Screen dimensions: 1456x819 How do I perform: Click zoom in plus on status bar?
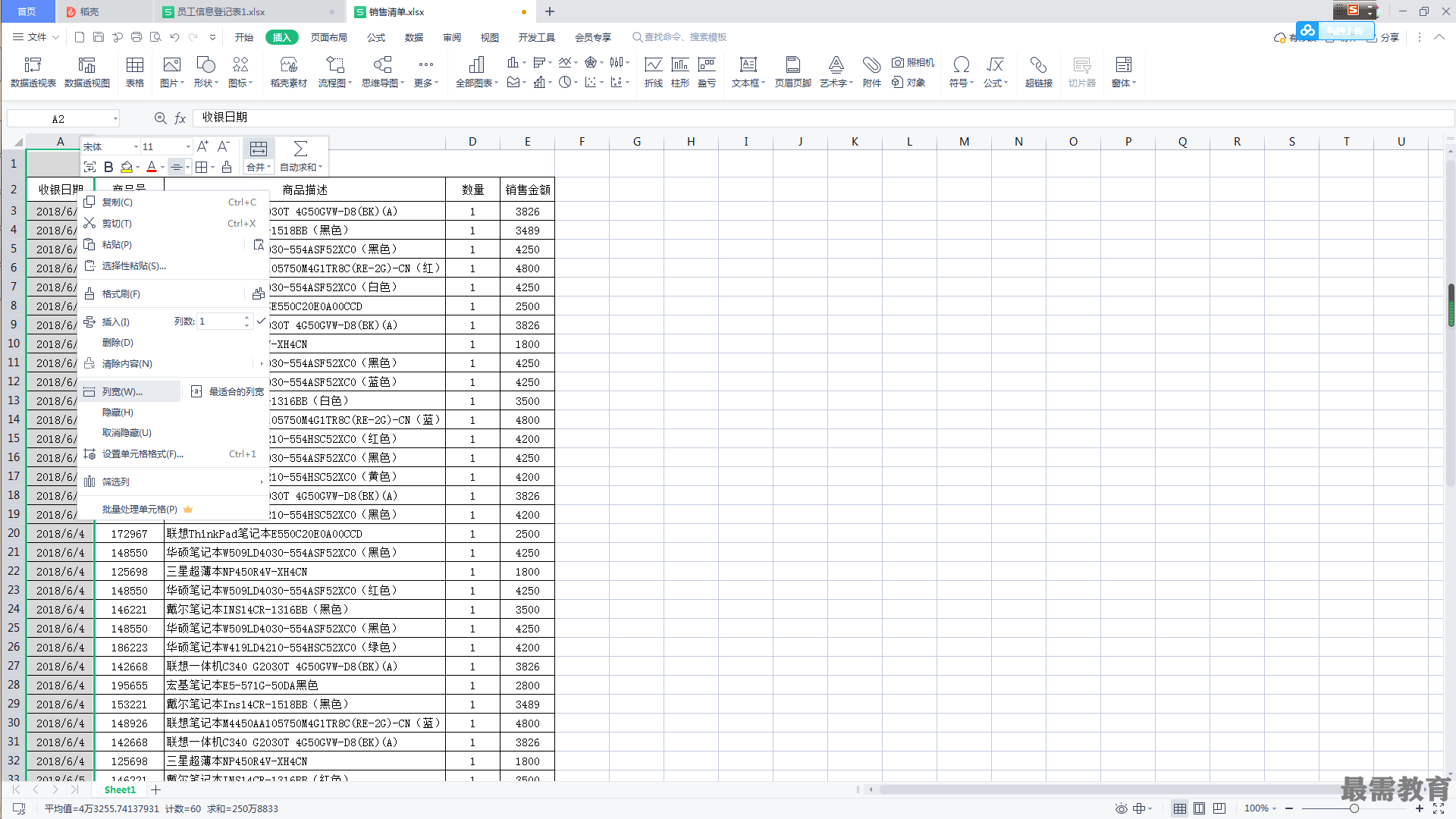tap(1419, 808)
